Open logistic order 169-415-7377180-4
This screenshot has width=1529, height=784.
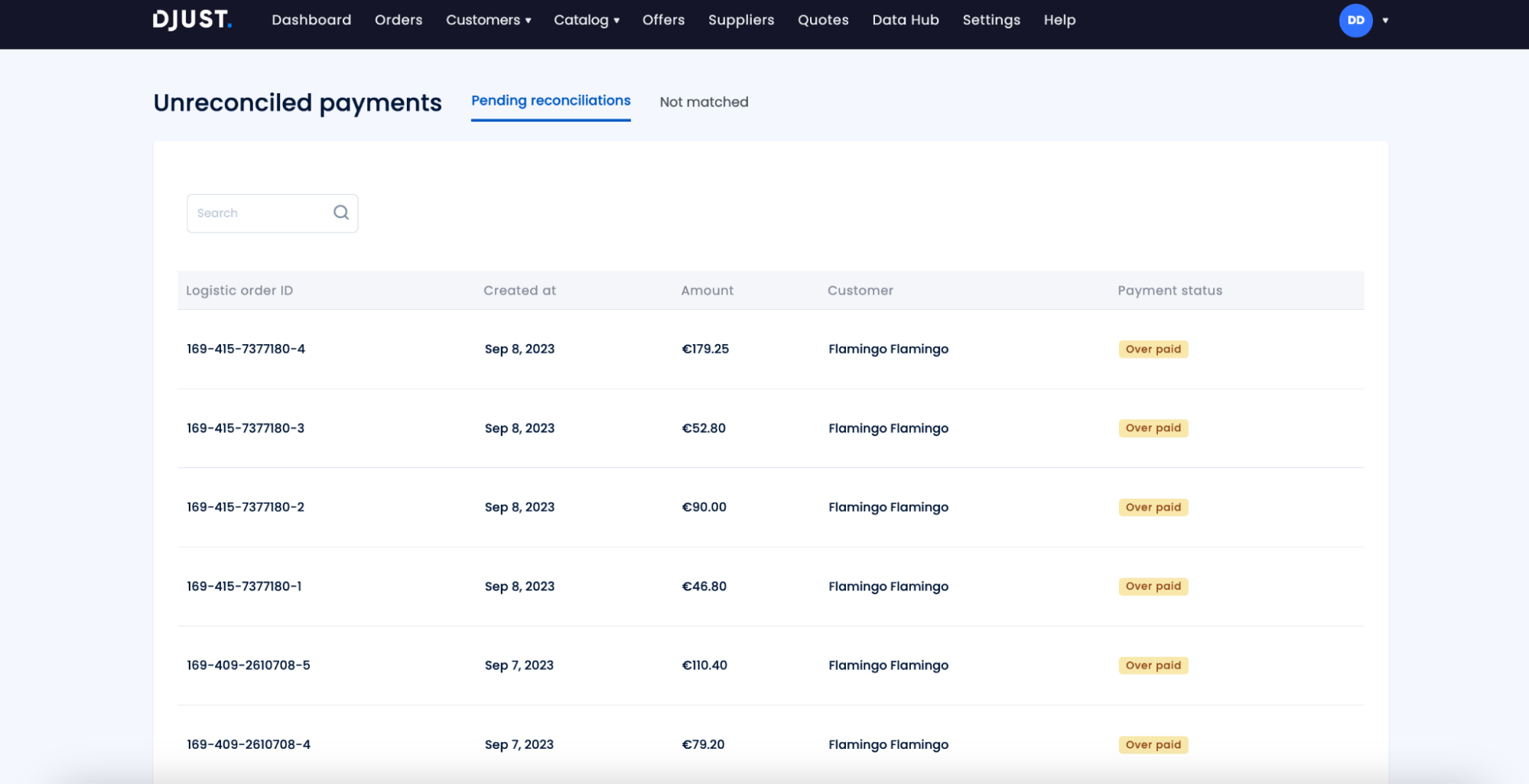(246, 349)
